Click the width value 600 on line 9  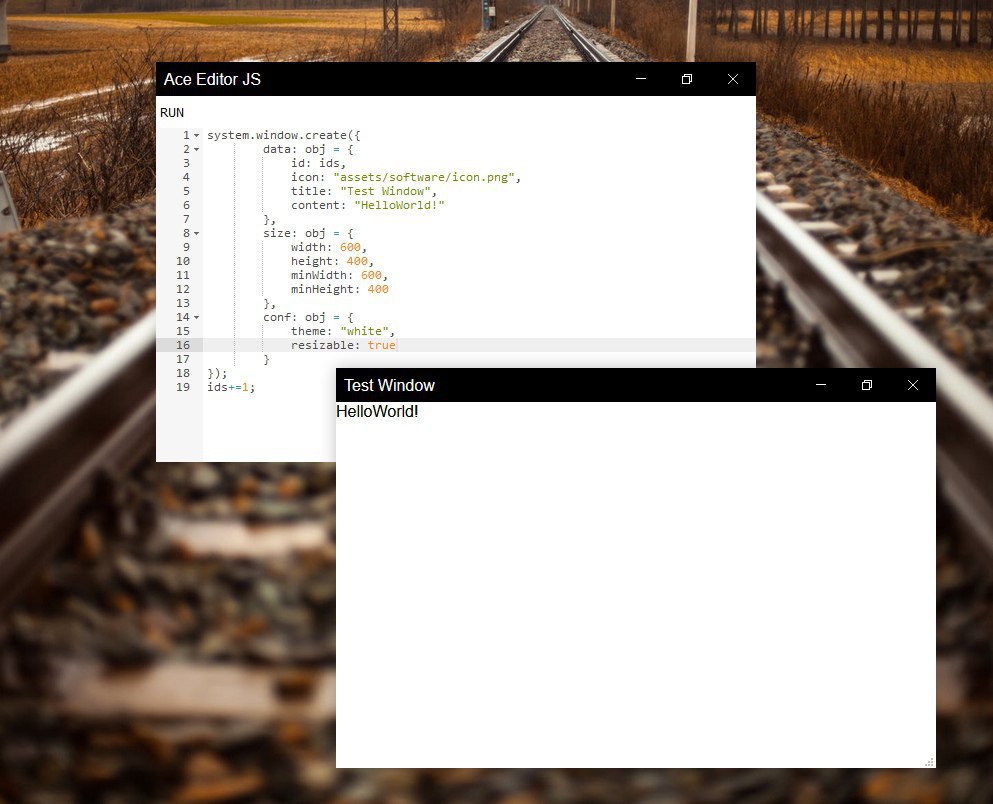click(350, 248)
